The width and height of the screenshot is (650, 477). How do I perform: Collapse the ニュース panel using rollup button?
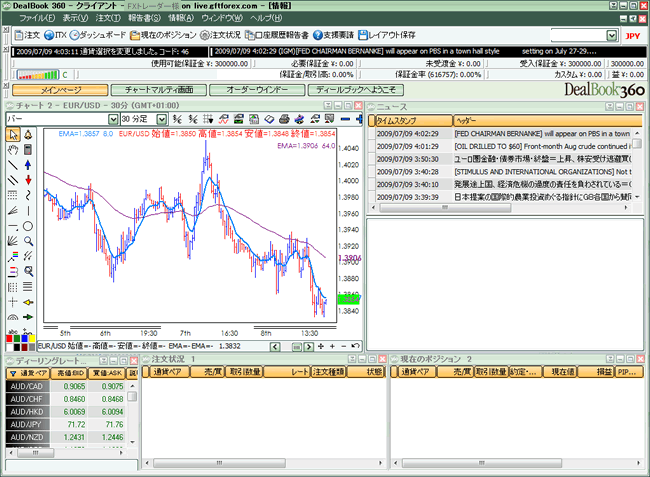click(x=609, y=107)
